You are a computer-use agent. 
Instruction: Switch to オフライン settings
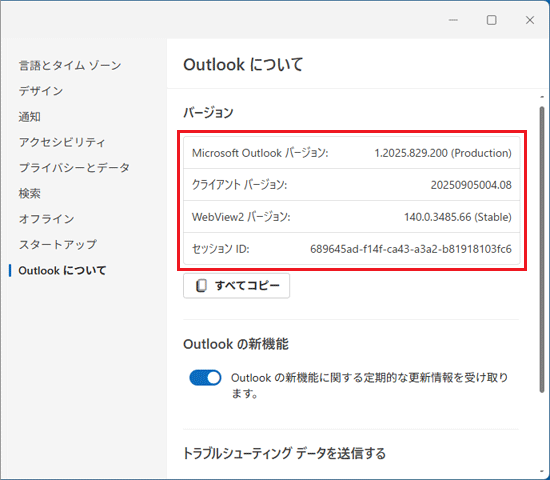47,219
